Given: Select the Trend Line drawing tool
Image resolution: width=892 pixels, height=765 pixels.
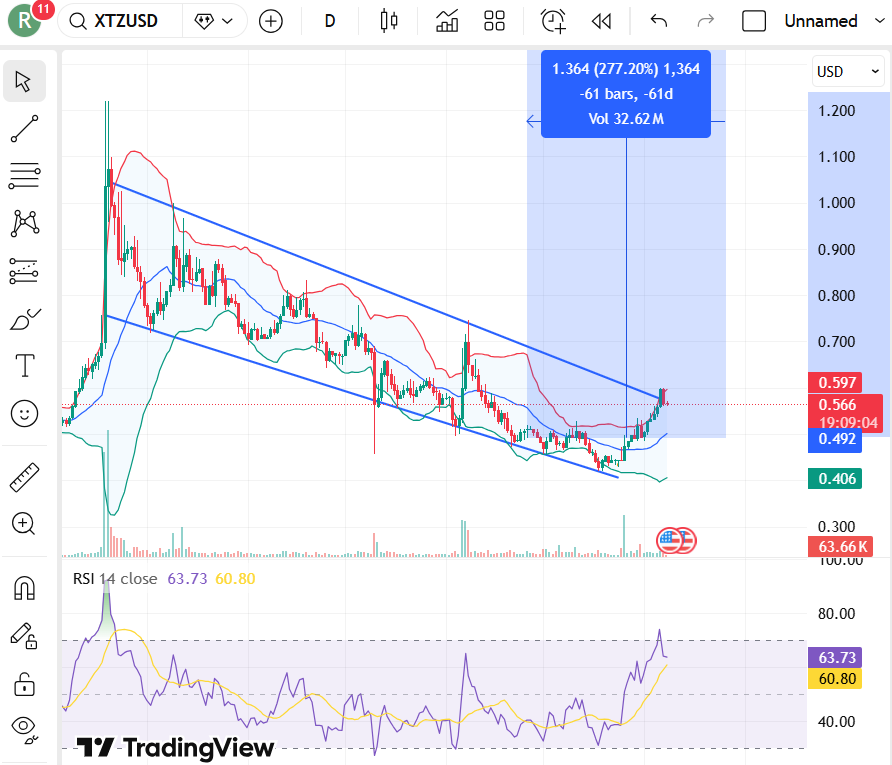Looking at the screenshot, I should click(x=24, y=129).
